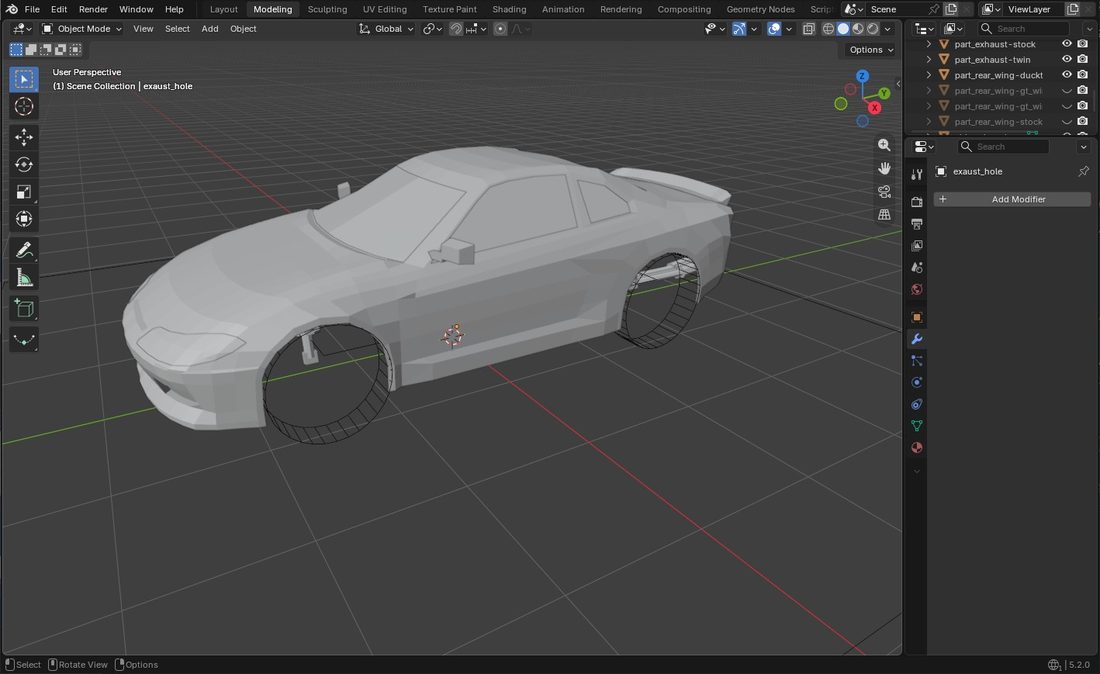Activate the 3D Cursor tool
The height and width of the screenshot is (674, 1100).
pyautogui.click(x=24, y=107)
